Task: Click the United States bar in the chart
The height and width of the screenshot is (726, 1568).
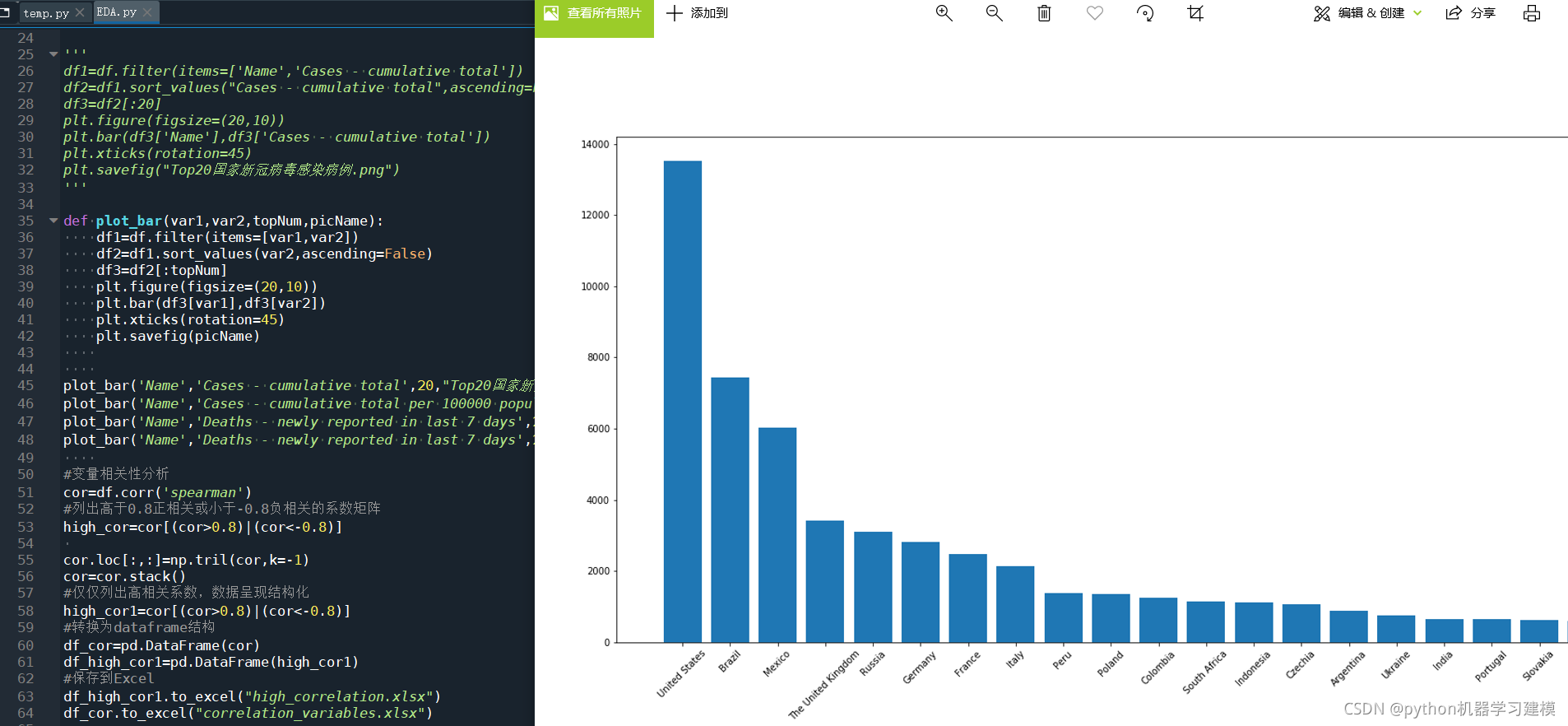Action: pyautogui.click(x=683, y=402)
